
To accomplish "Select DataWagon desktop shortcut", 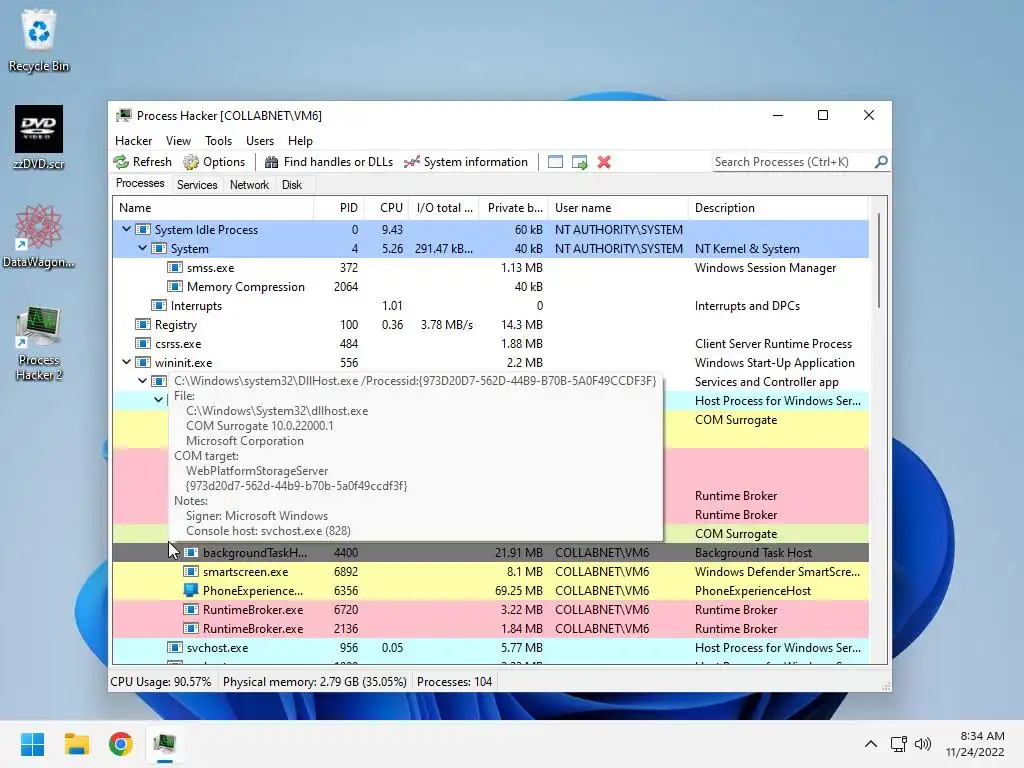I will pos(39,236).
